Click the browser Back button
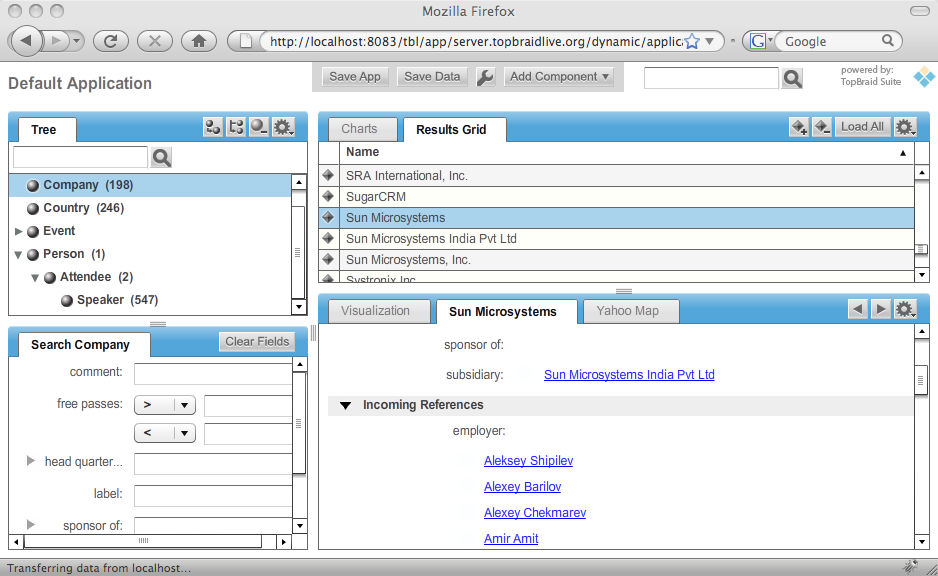Viewport: 938px width, 576px height. (26, 41)
